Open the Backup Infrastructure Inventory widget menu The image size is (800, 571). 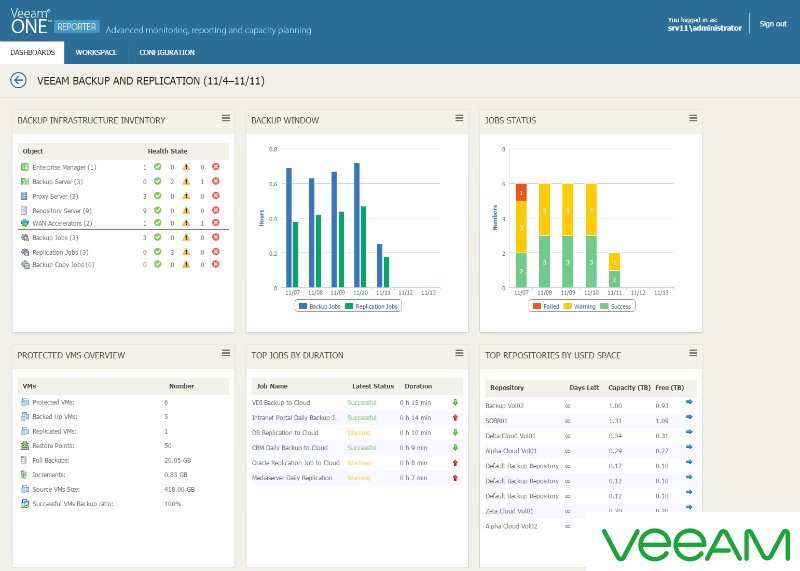tap(226, 118)
